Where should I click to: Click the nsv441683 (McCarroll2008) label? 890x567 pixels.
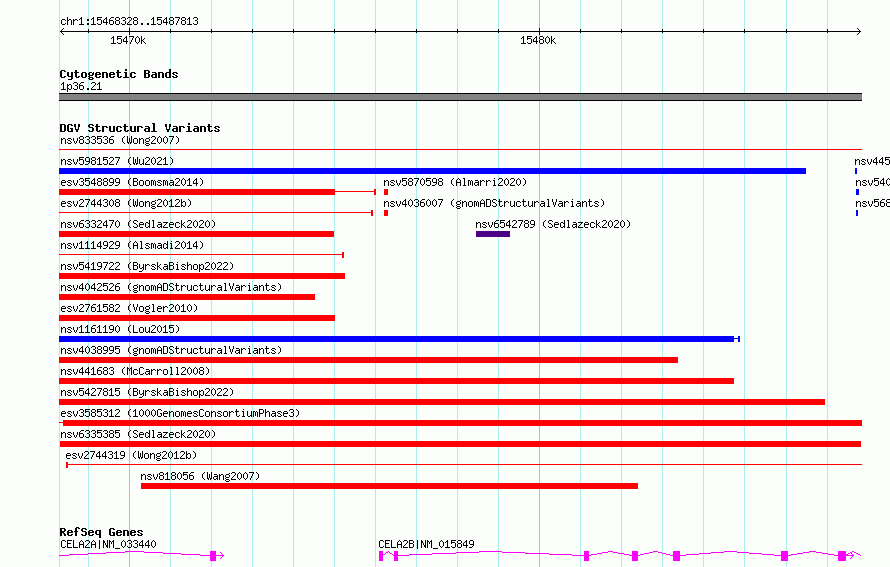pos(135,371)
